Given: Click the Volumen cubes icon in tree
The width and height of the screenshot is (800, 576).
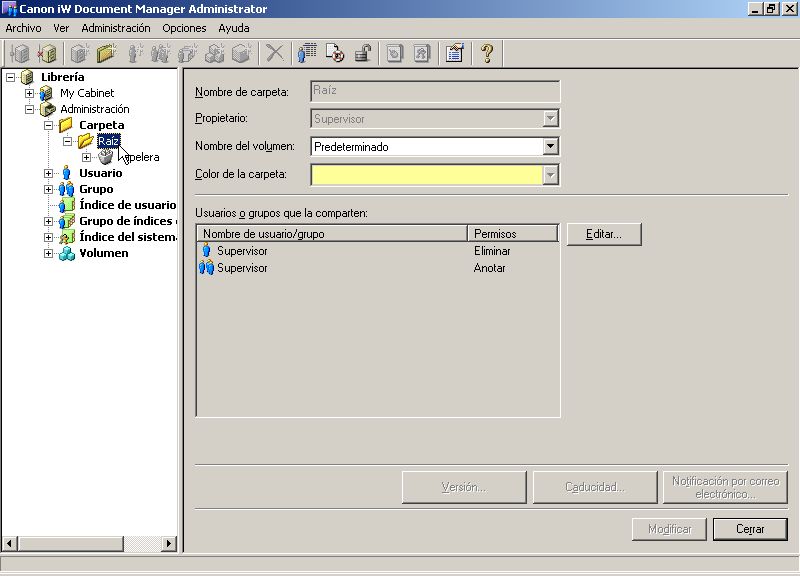Looking at the screenshot, I should click(x=67, y=254).
